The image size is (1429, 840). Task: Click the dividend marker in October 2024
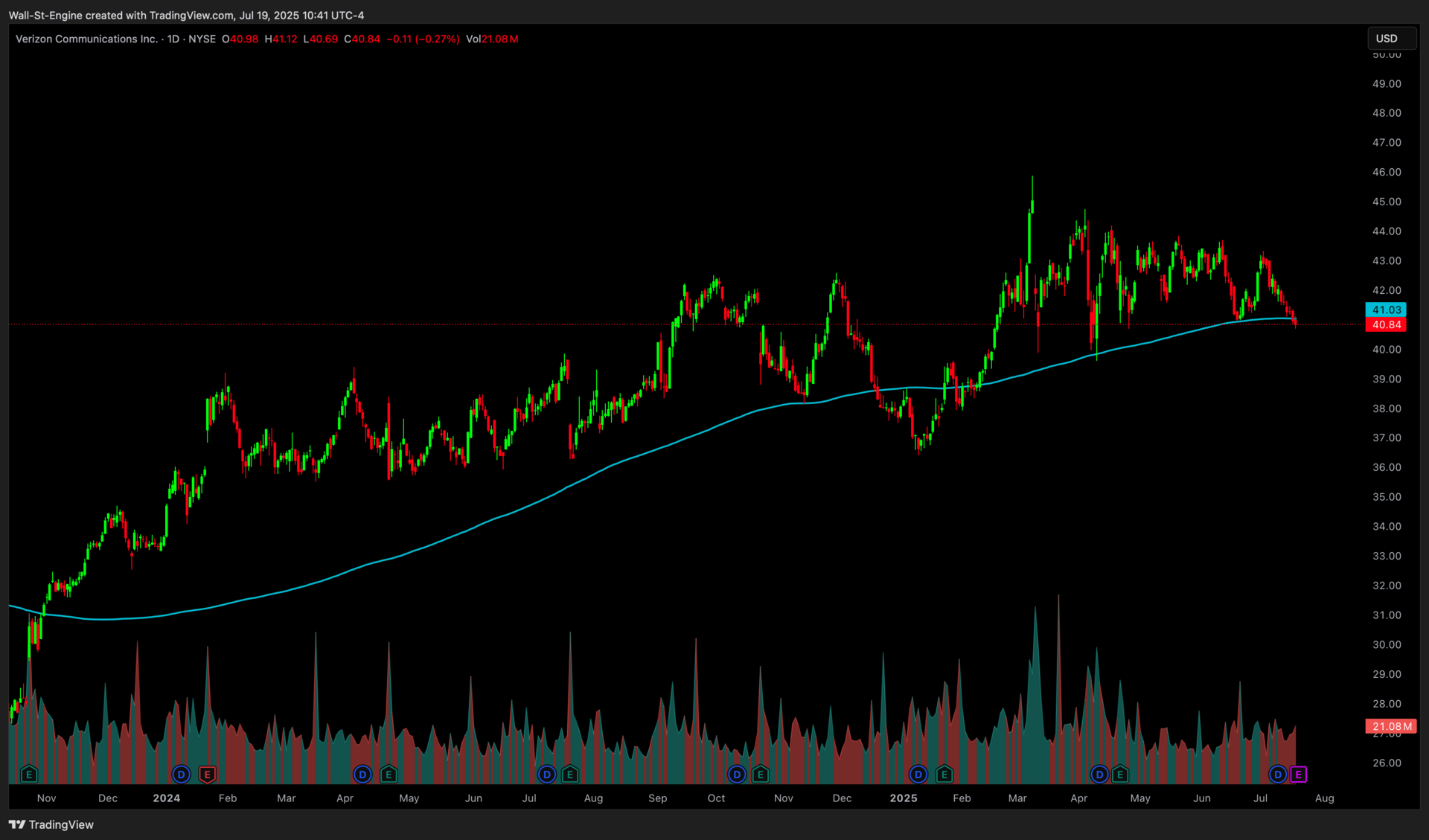737,775
